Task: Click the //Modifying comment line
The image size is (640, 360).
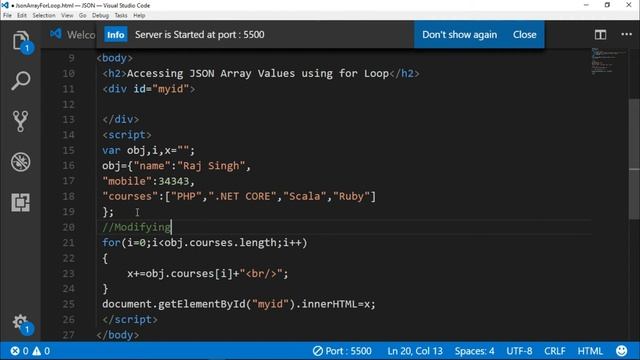Action: (137, 227)
